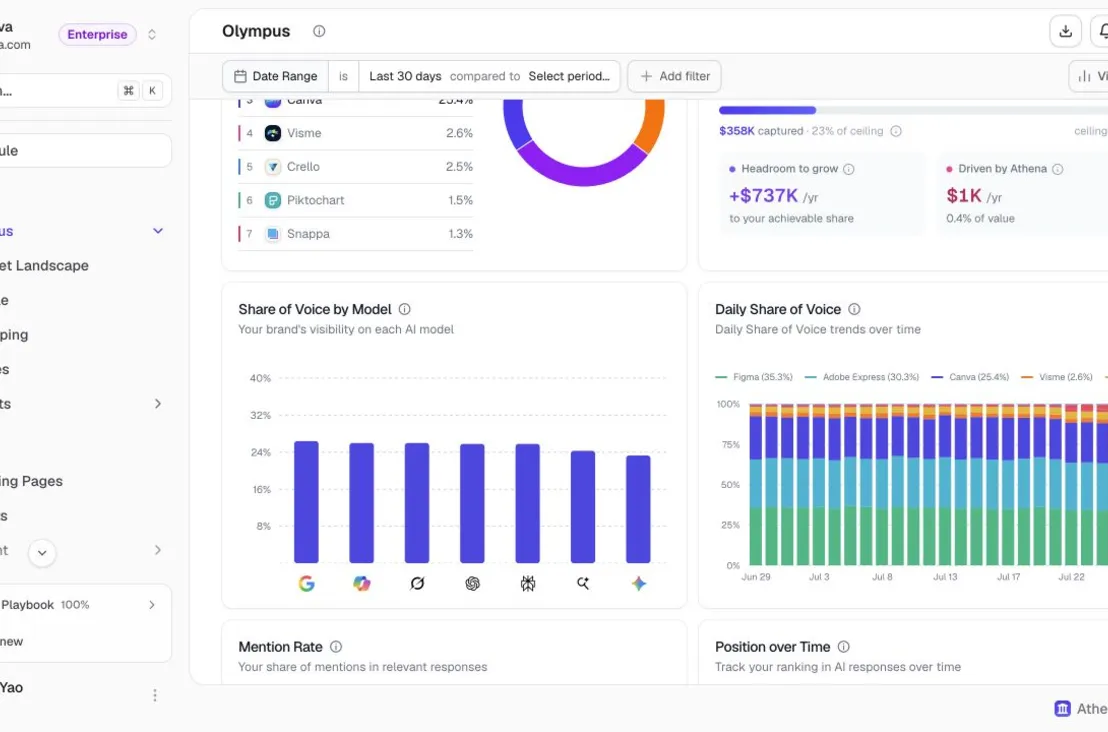Click the Gemini sparkle model icon
This screenshot has height=732, width=1108.
click(639, 584)
